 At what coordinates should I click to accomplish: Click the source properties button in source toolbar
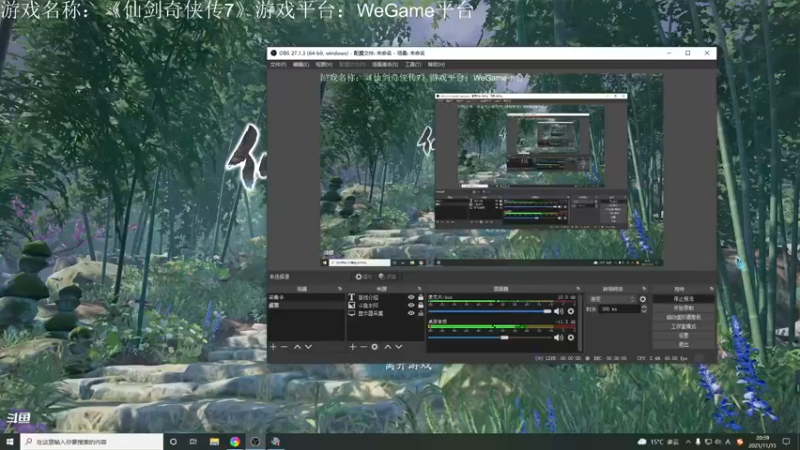[x=364, y=277]
